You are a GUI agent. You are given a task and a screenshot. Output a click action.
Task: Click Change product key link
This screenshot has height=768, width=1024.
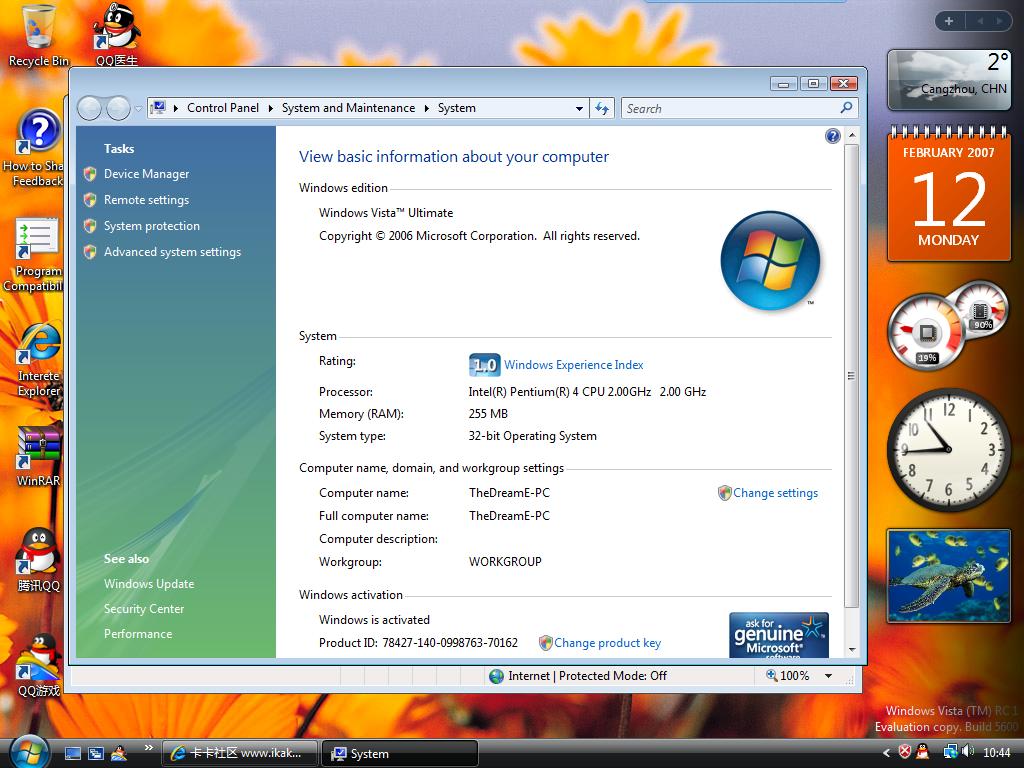click(607, 643)
